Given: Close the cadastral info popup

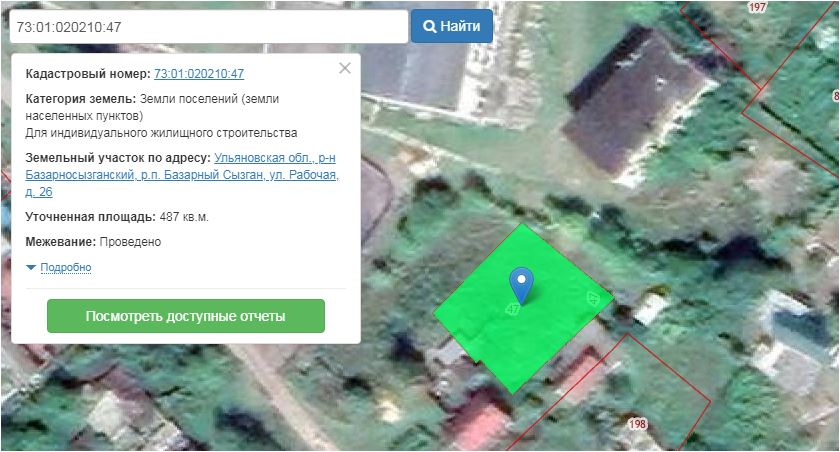Looking at the screenshot, I should click(x=345, y=69).
